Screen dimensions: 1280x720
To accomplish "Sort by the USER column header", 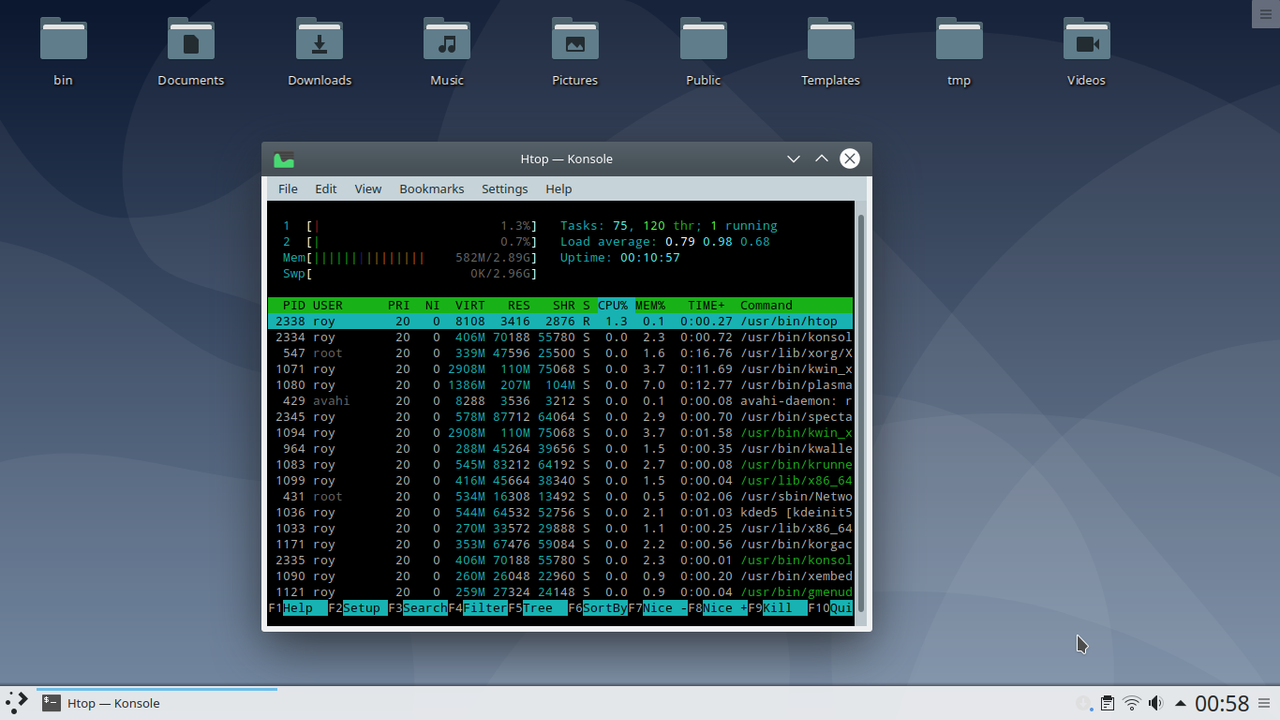I will (x=328, y=305).
